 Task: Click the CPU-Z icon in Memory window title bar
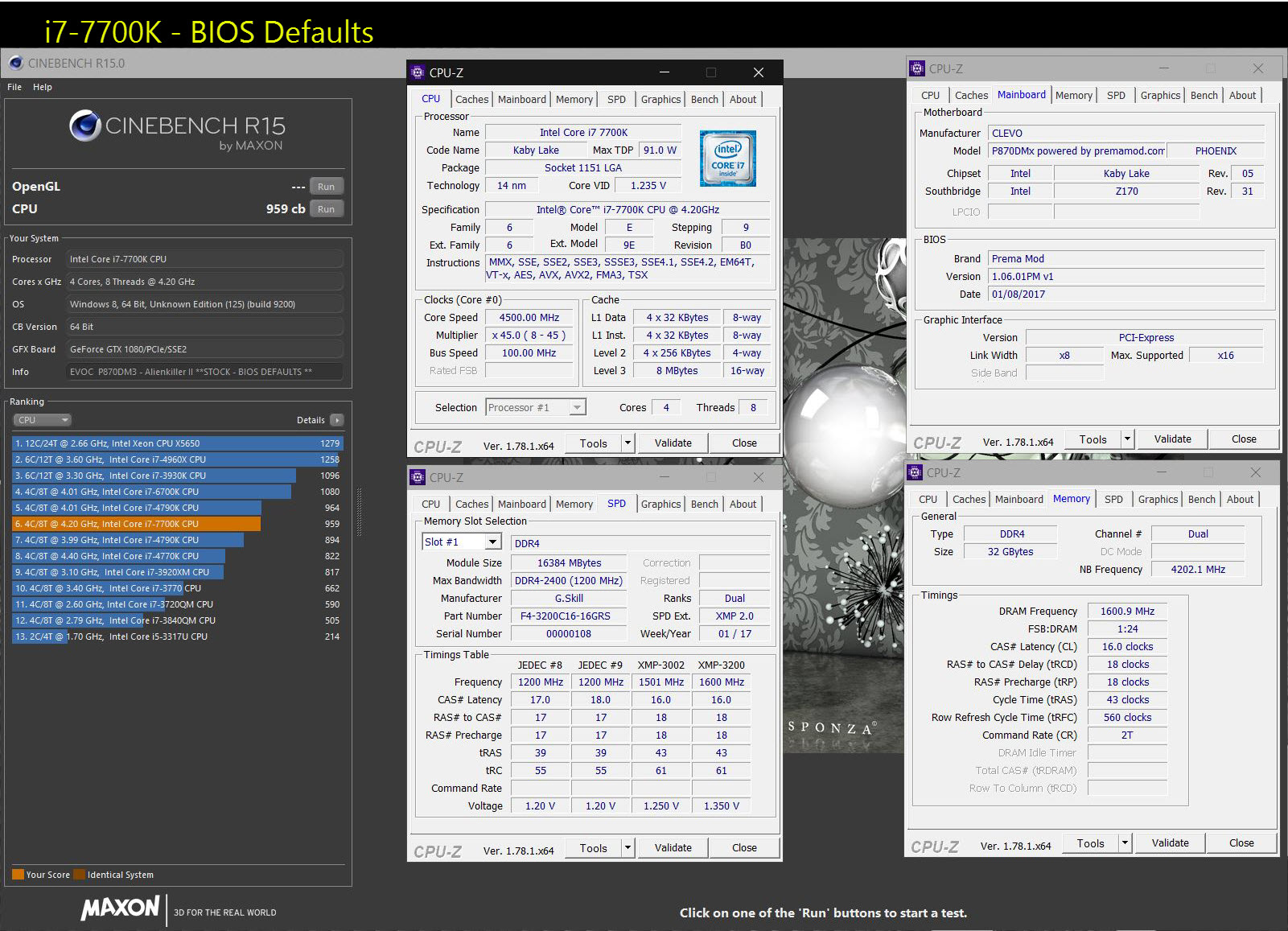click(x=914, y=472)
